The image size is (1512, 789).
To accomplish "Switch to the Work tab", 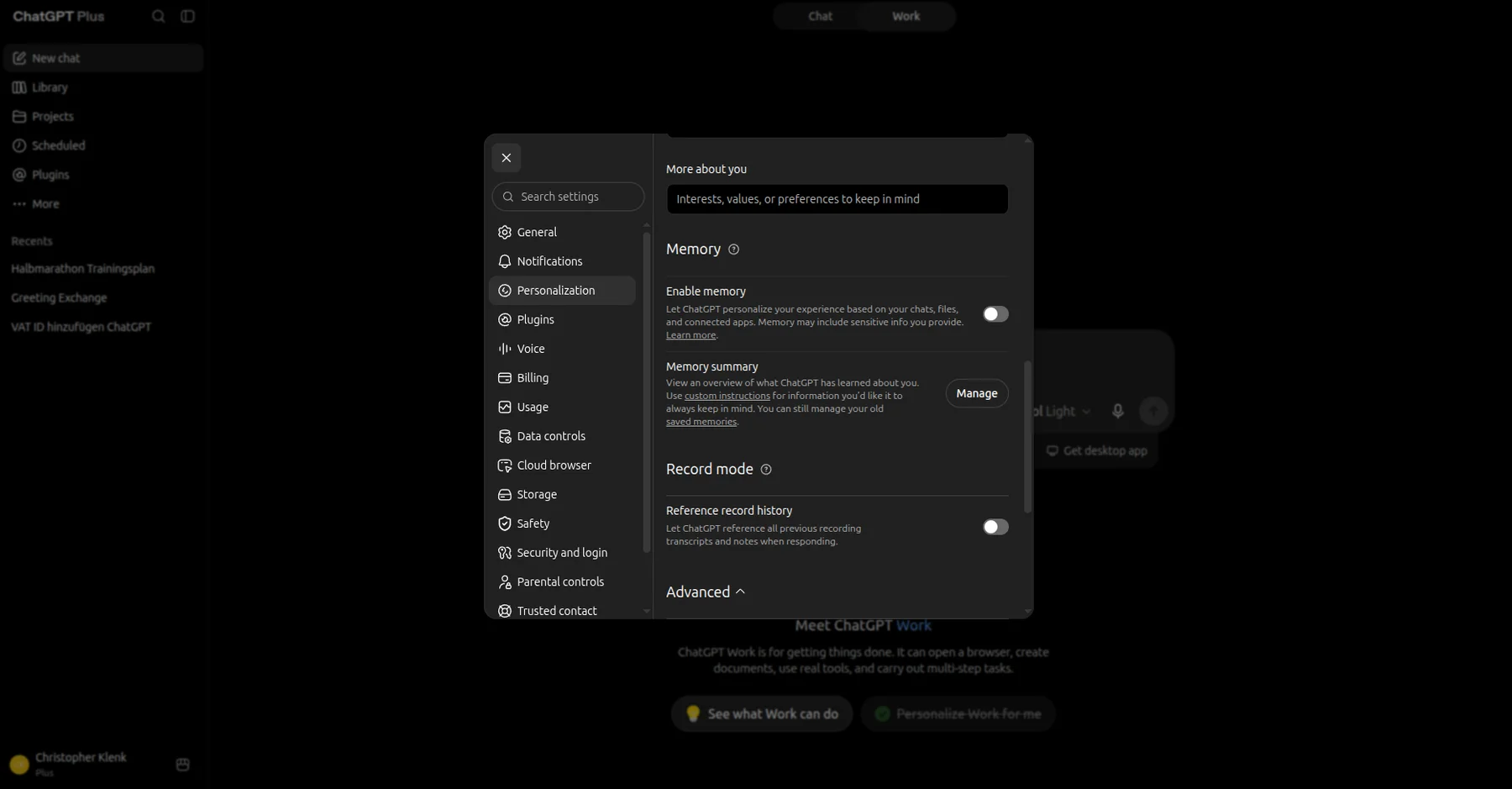I will pos(906,16).
